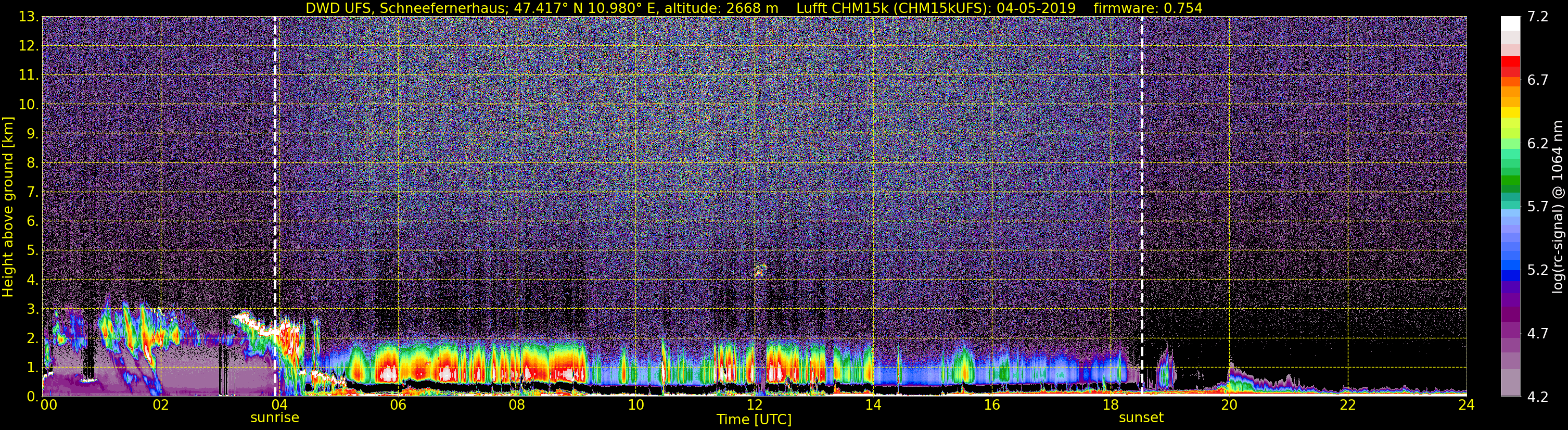
Task: Click the height axis tick '3.'
Action: click(32, 309)
